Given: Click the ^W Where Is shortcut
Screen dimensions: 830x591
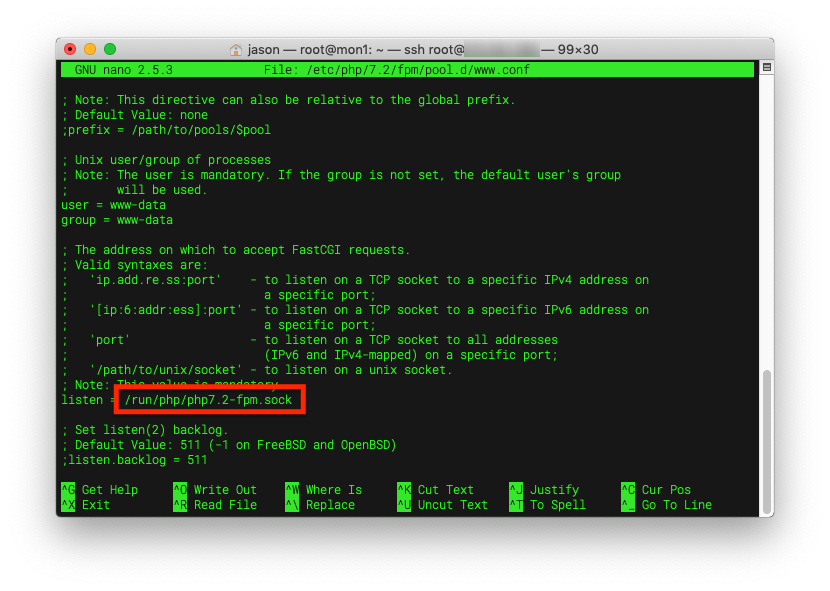Looking at the screenshot, I should [x=323, y=490].
